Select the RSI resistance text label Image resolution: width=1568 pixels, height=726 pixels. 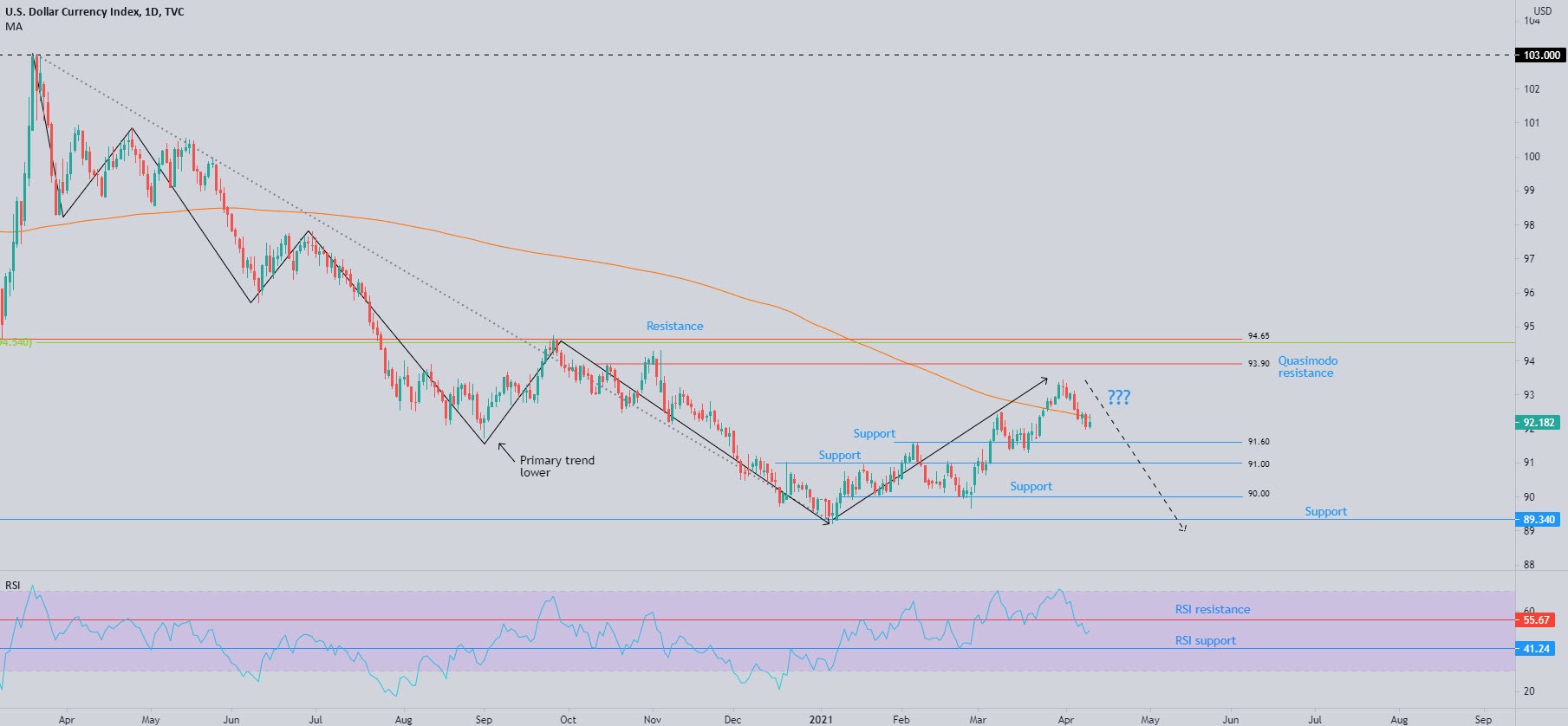[1212, 610]
